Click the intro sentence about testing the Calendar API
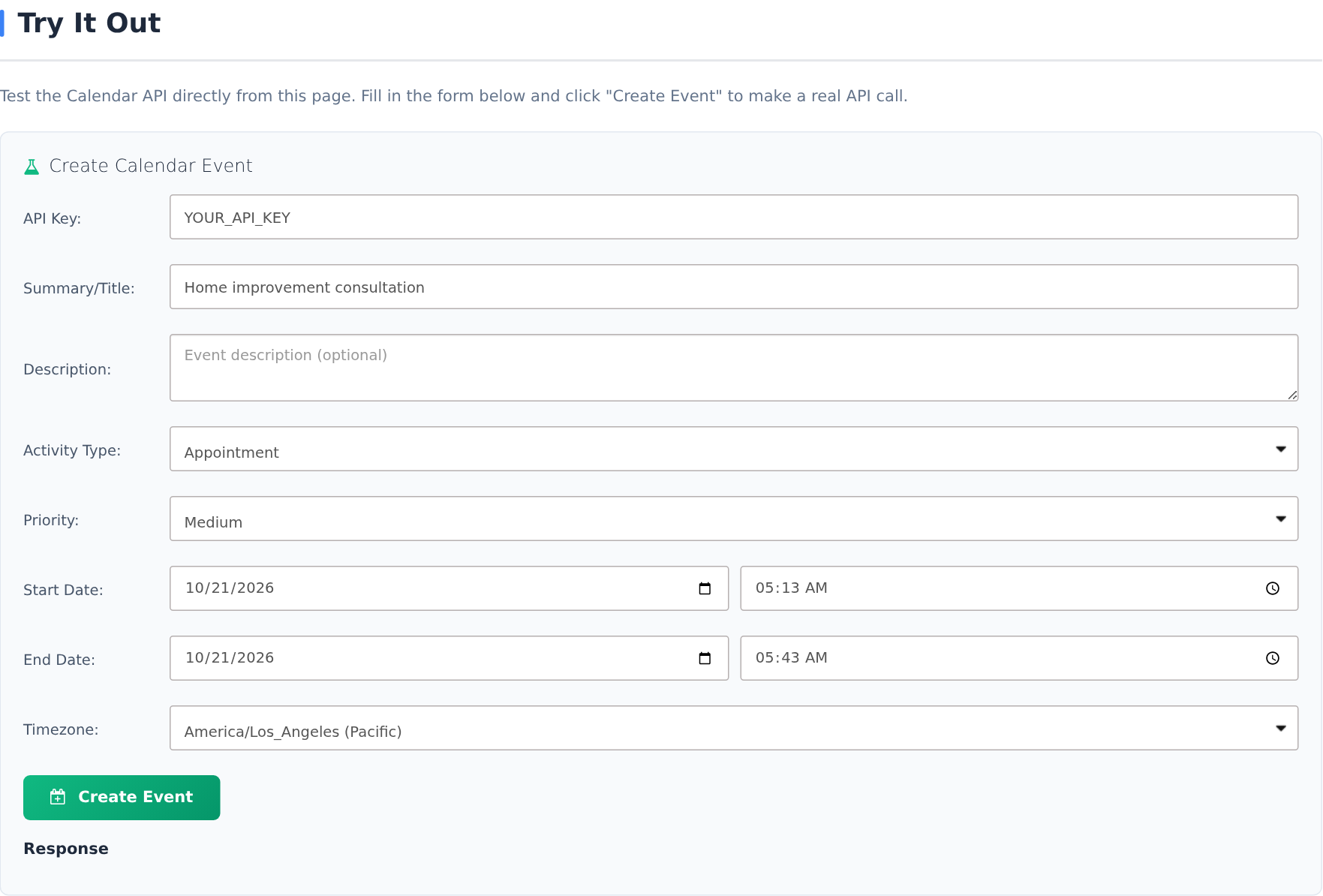 (454, 96)
